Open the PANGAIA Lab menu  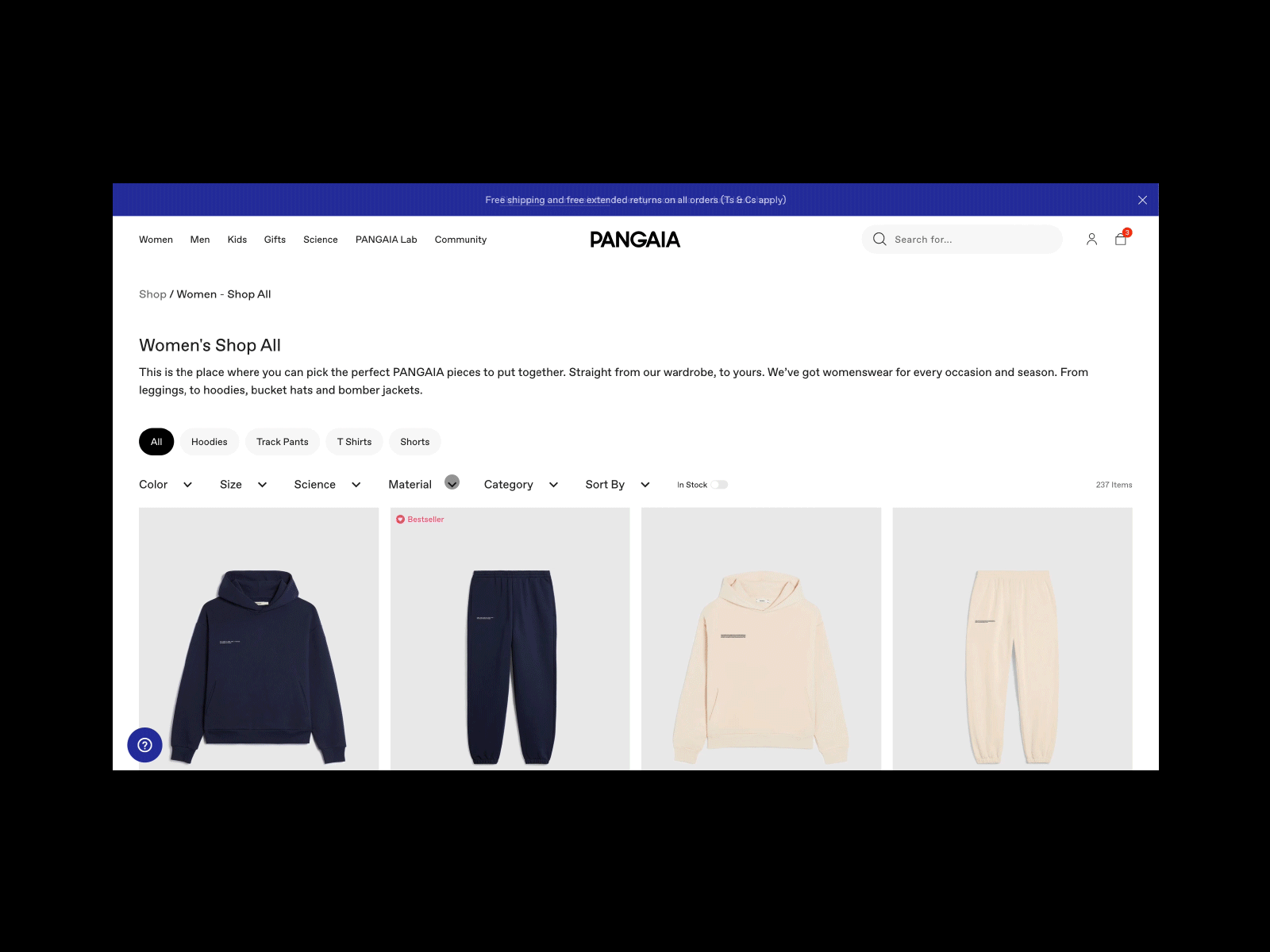[386, 240]
